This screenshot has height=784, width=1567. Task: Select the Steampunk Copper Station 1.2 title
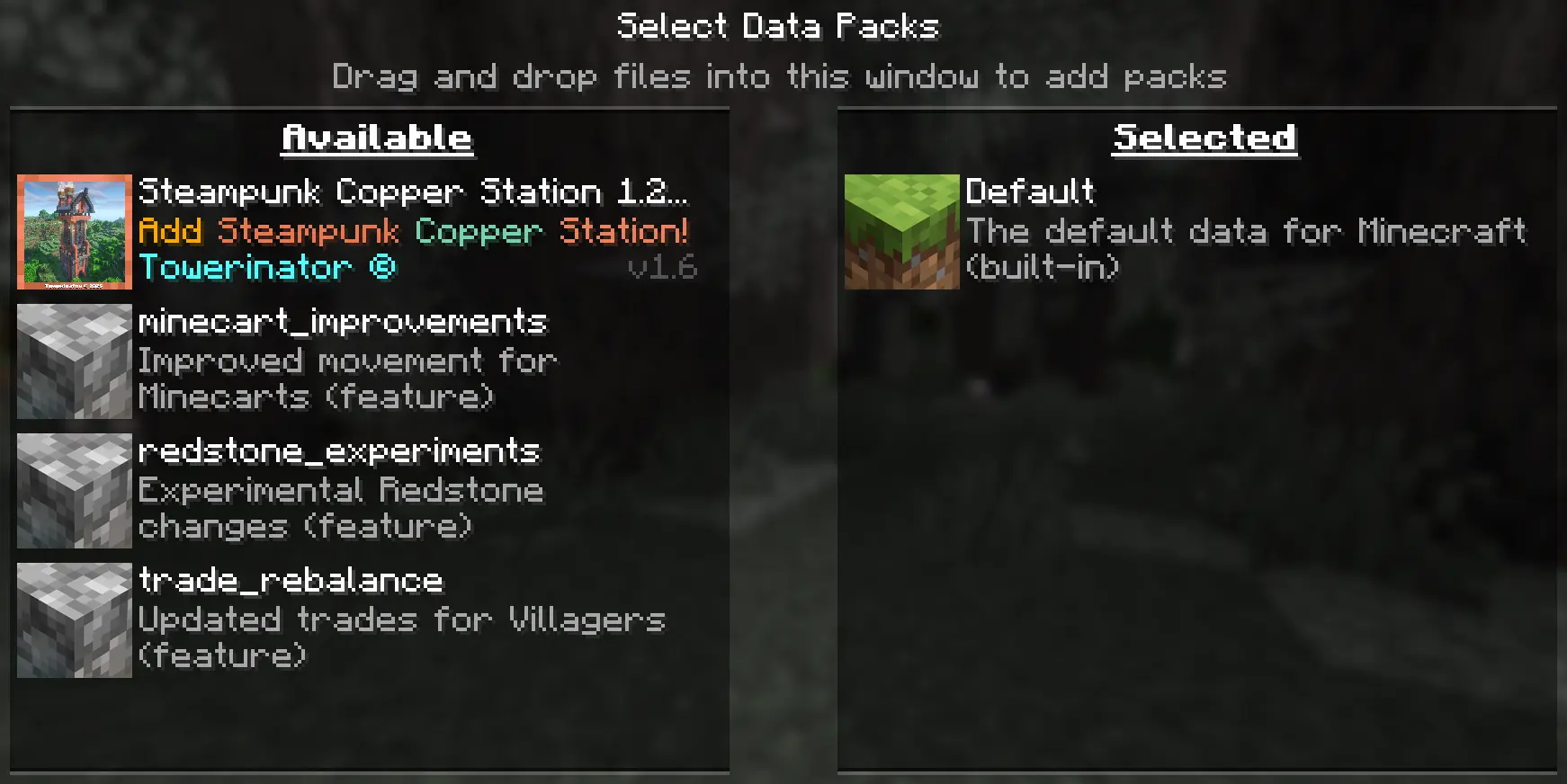413,192
